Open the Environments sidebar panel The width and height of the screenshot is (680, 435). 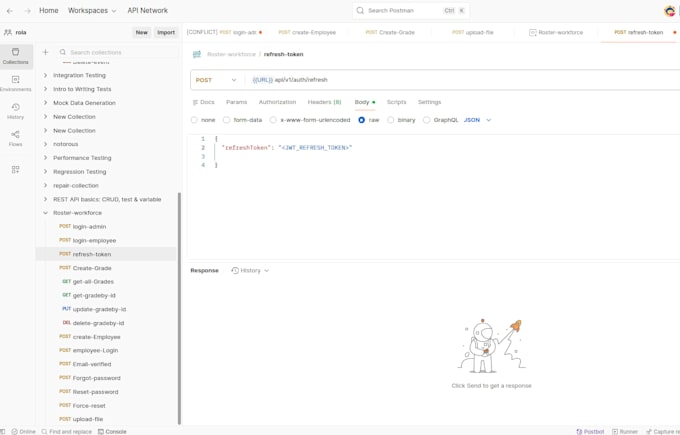coord(16,84)
